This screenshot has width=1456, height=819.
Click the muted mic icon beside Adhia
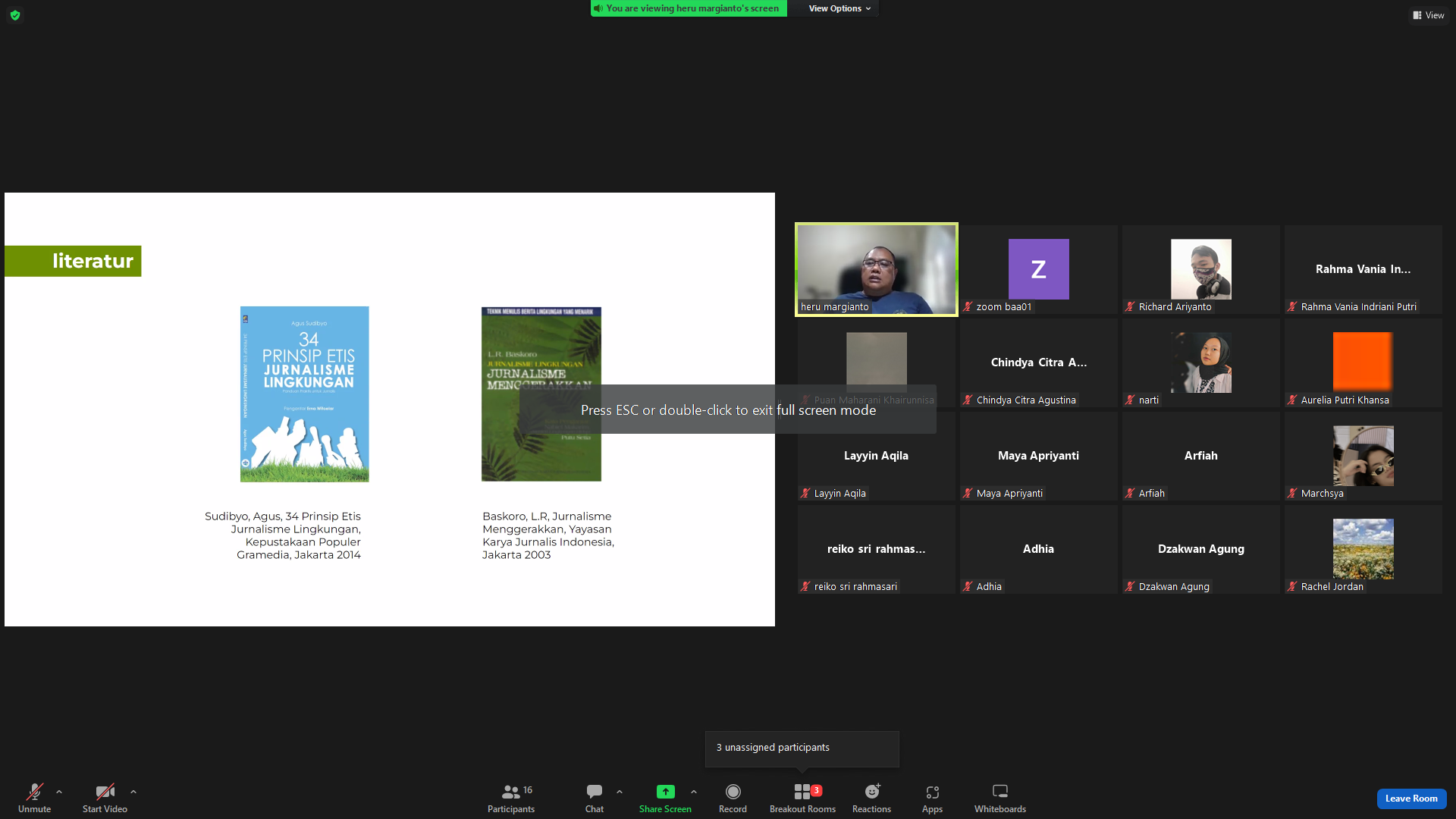(x=968, y=587)
